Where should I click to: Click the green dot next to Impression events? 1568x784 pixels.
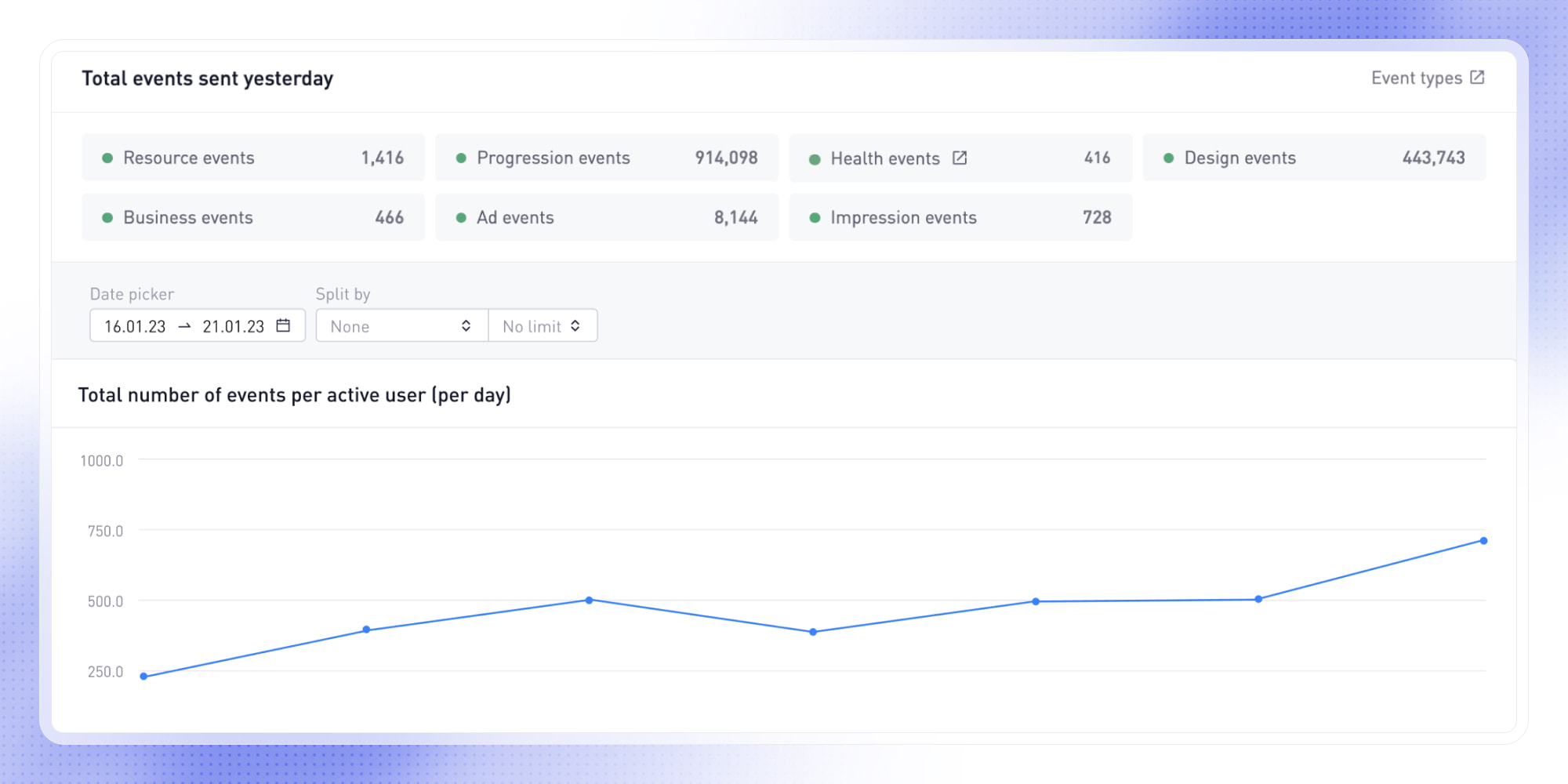(815, 217)
